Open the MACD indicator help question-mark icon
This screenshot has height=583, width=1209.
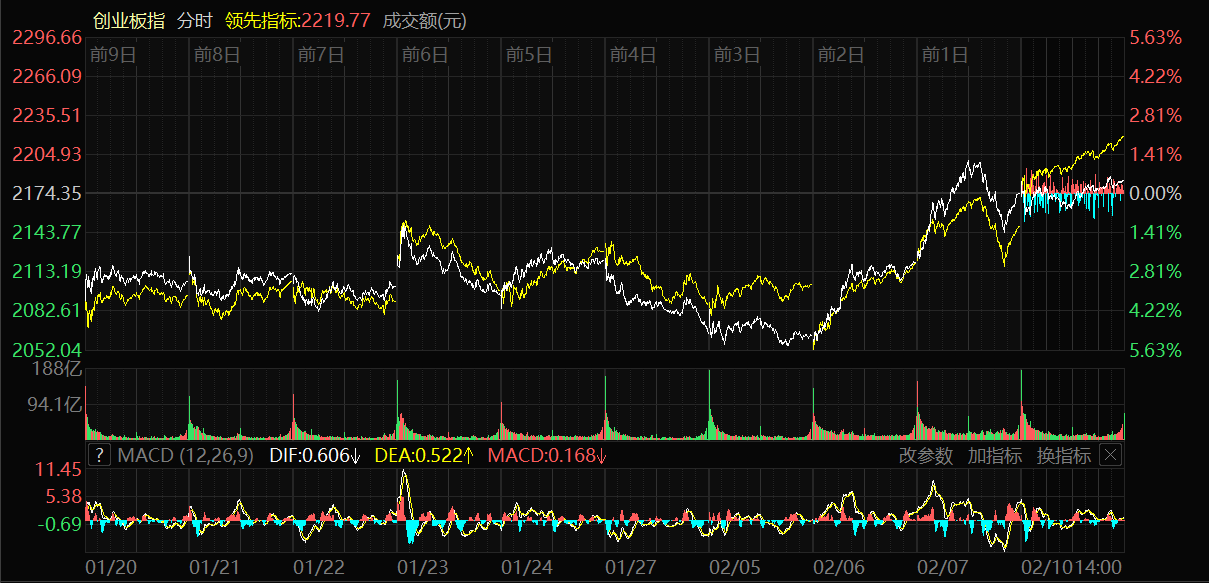tap(99, 456)
